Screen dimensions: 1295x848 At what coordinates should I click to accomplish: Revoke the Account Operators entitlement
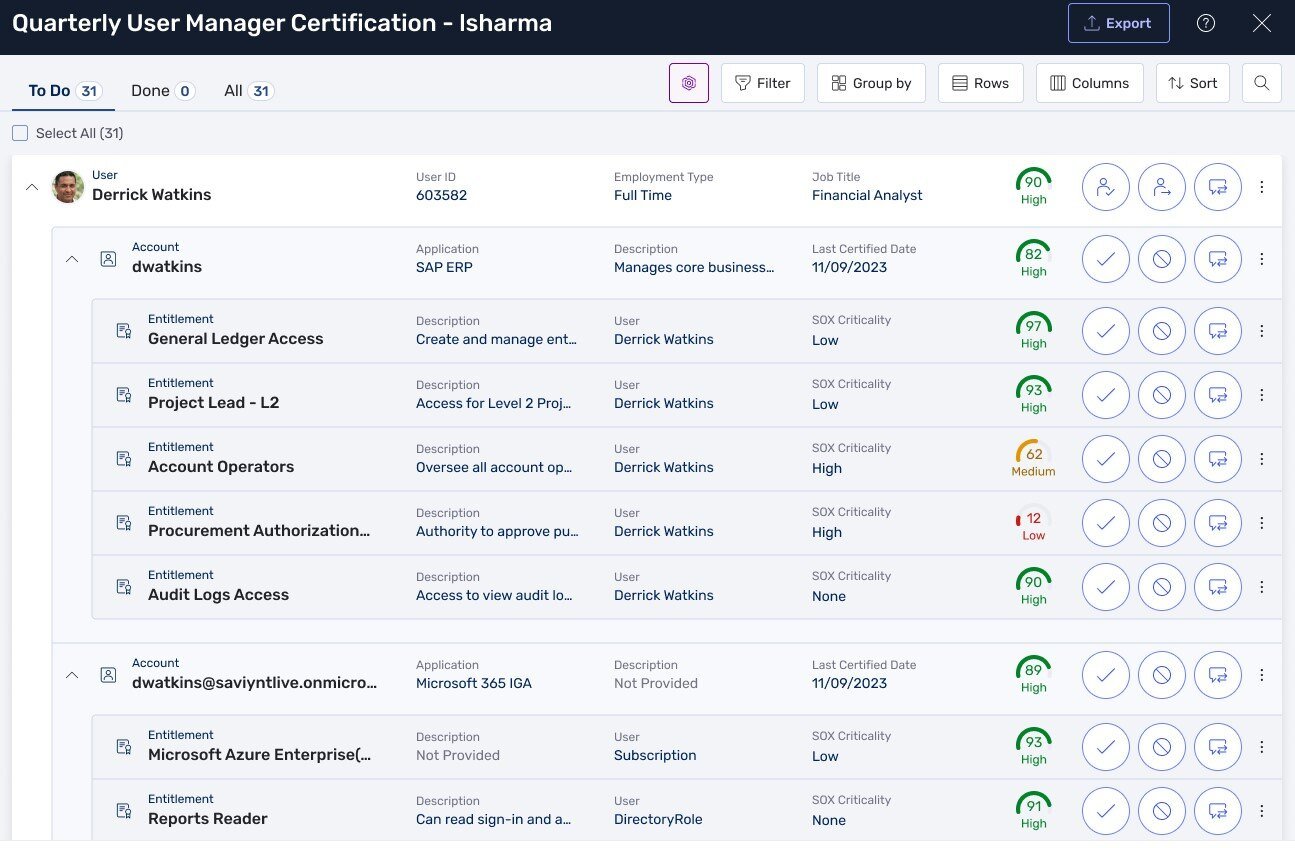click(1162, 458)
